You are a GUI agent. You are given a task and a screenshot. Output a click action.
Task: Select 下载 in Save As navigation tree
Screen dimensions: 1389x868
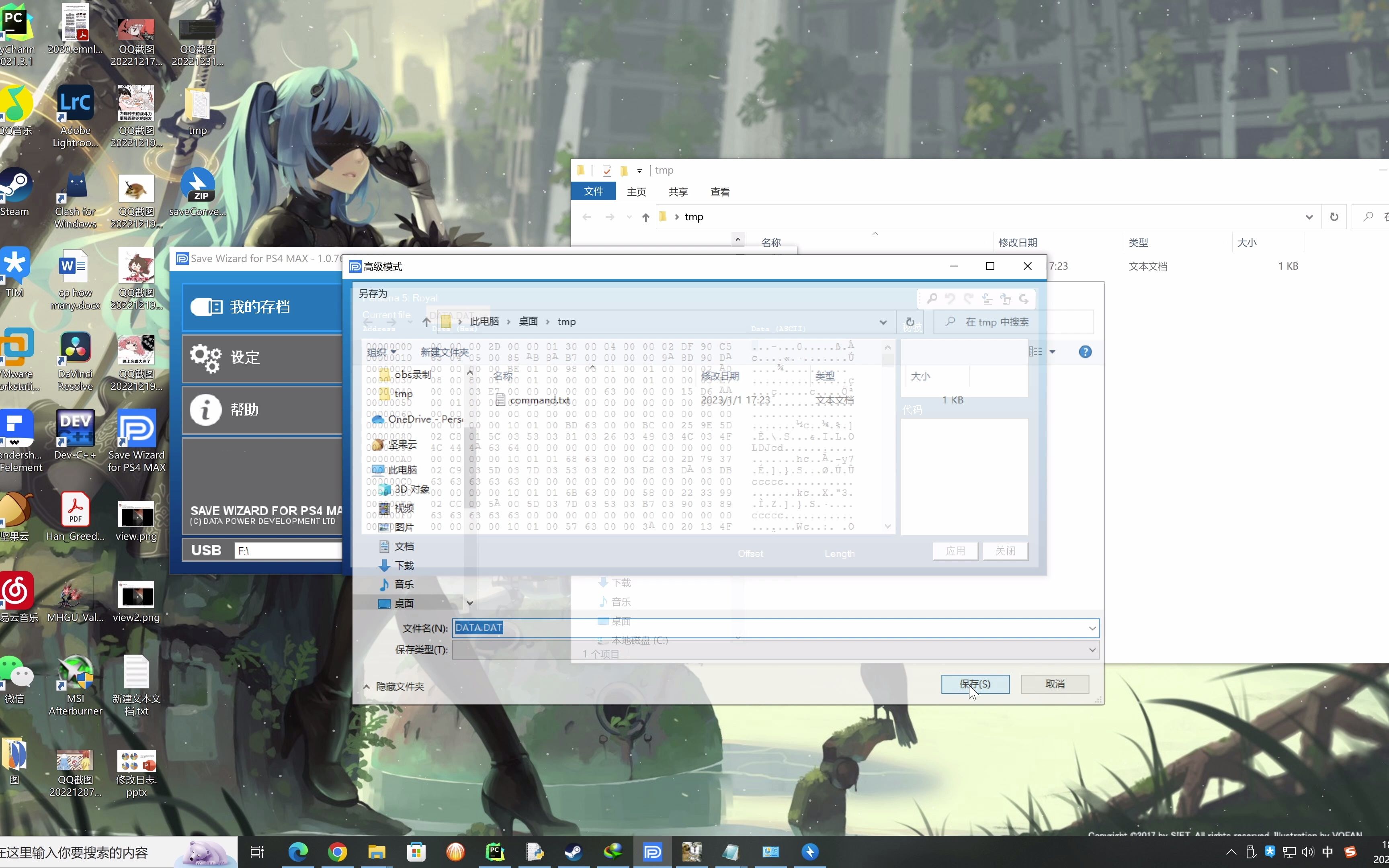tap(397, 565)
